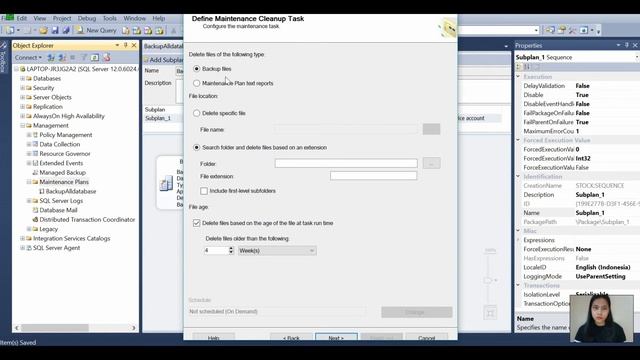The height and width of the screenshot is (360, 640).
Task: Collapse the Management tree node
Action: click(x=22, y=125)
